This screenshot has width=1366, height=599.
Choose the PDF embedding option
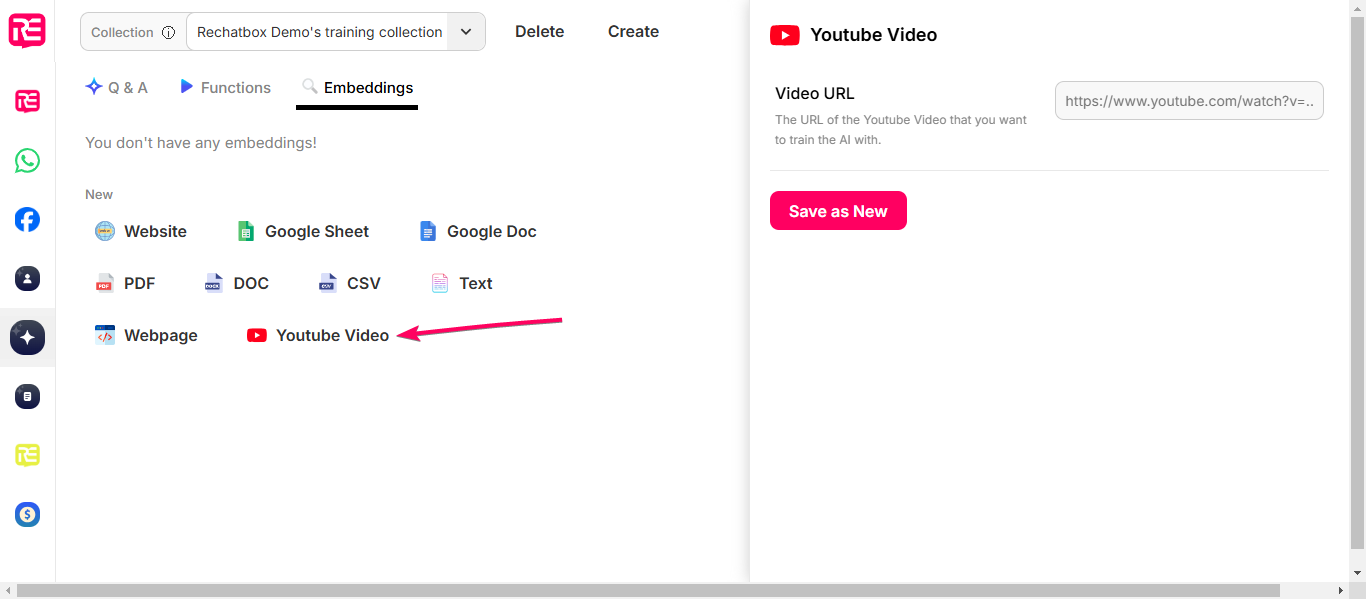click(x=126, y=283)
